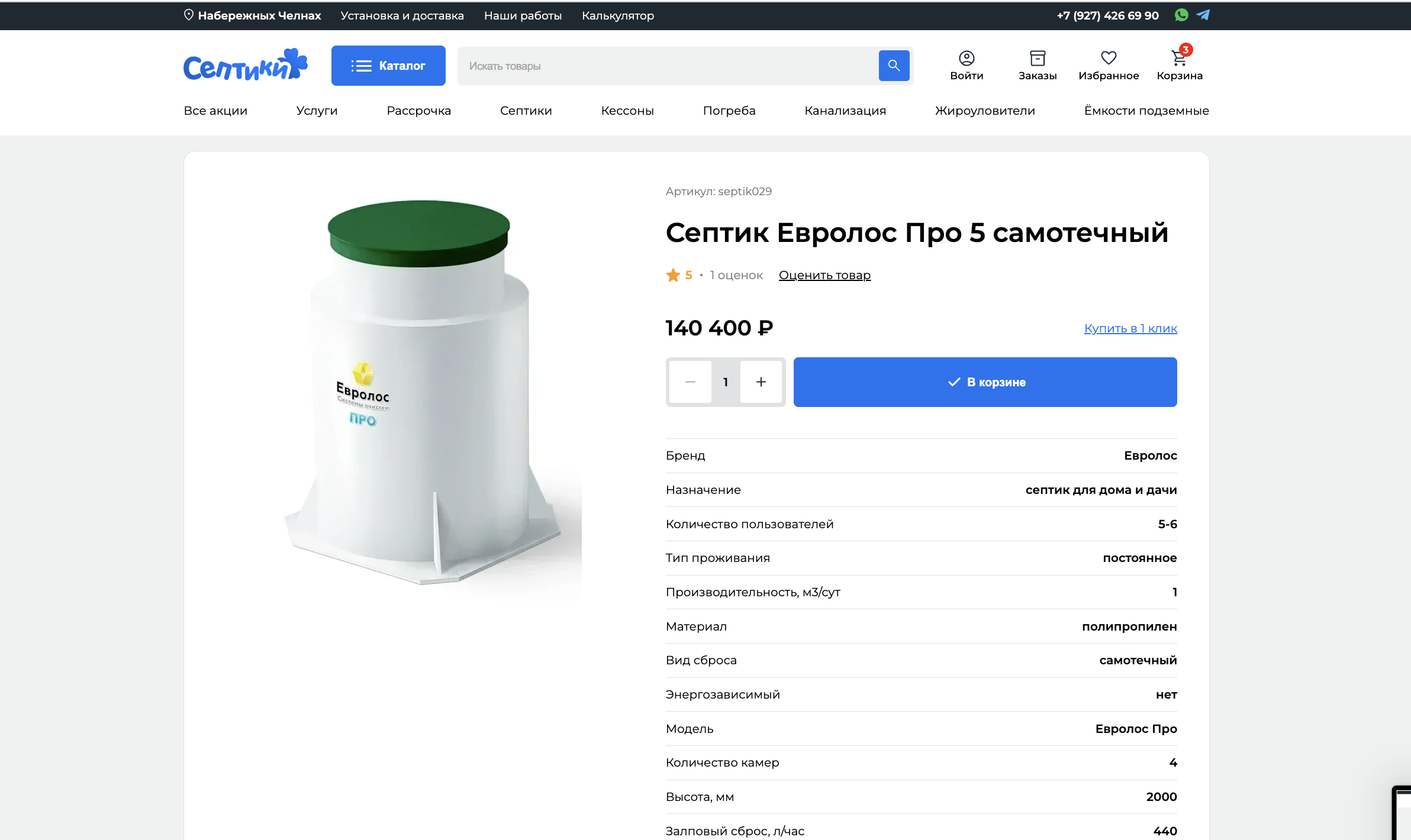Open the Септики category menu
Screen dimensions: 1411x840
(x=526, y=111)
